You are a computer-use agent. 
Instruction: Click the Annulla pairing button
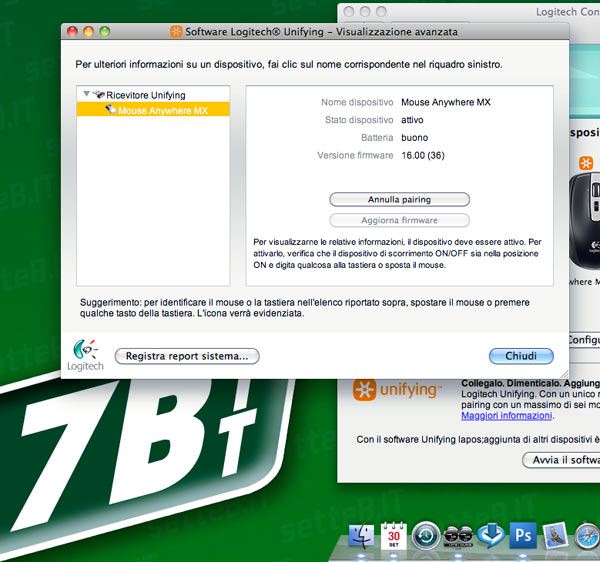[x=399, y=200]
